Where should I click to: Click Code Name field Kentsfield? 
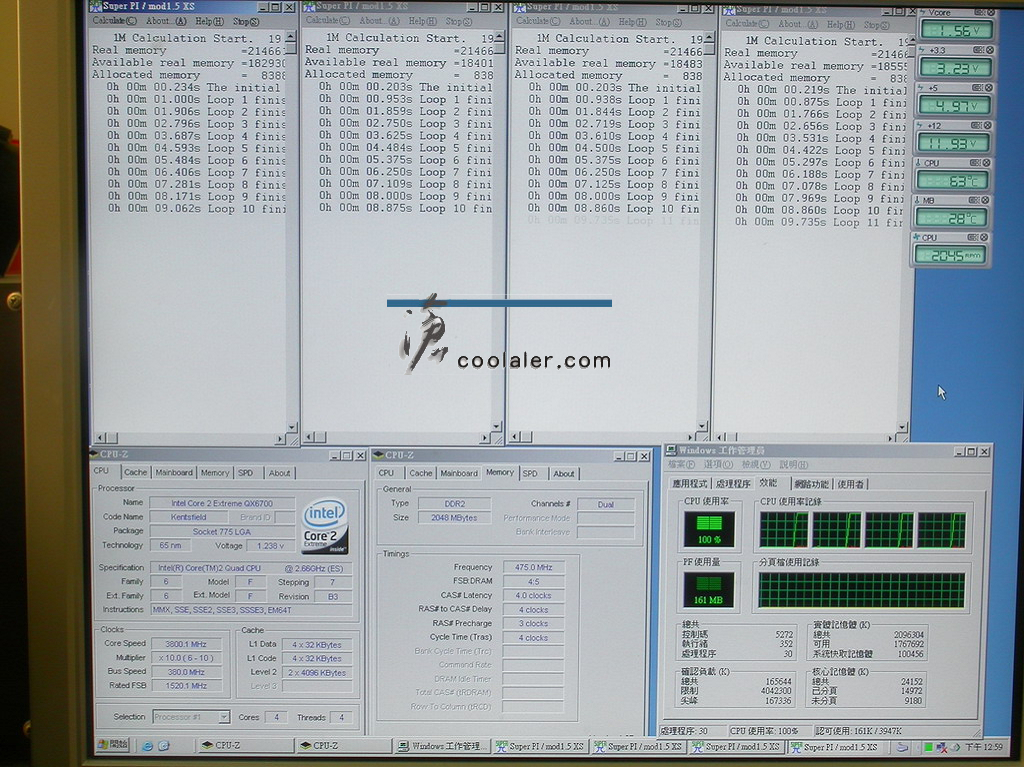coord(189,517)
